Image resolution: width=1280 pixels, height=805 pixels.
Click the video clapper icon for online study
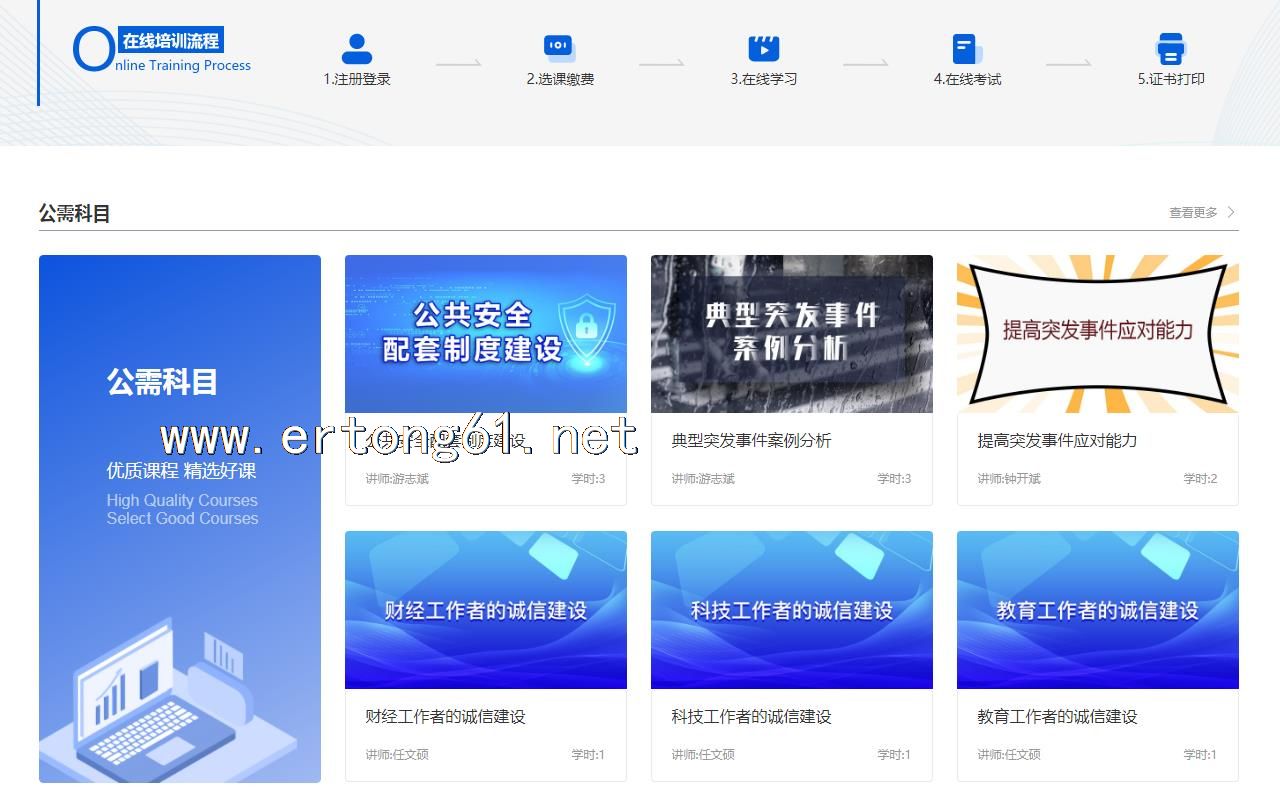[x=763, y=48]
